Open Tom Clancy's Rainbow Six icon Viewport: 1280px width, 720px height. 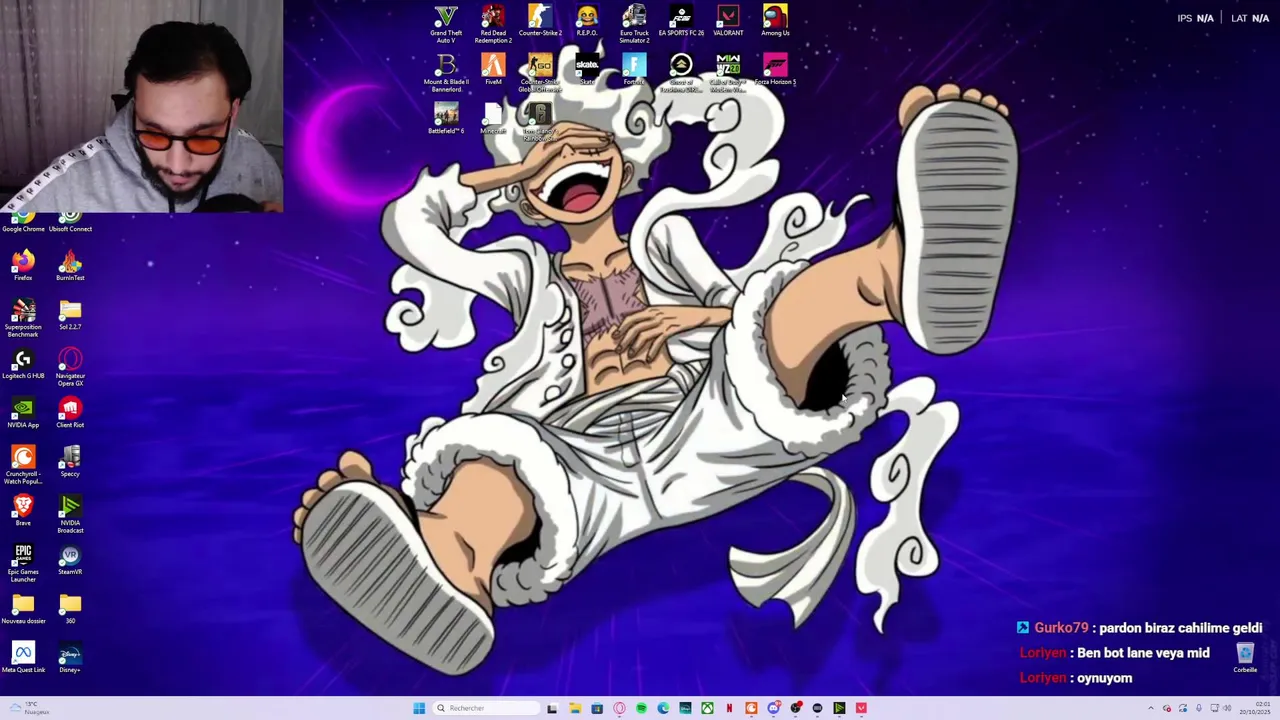[x=540, y=122]
